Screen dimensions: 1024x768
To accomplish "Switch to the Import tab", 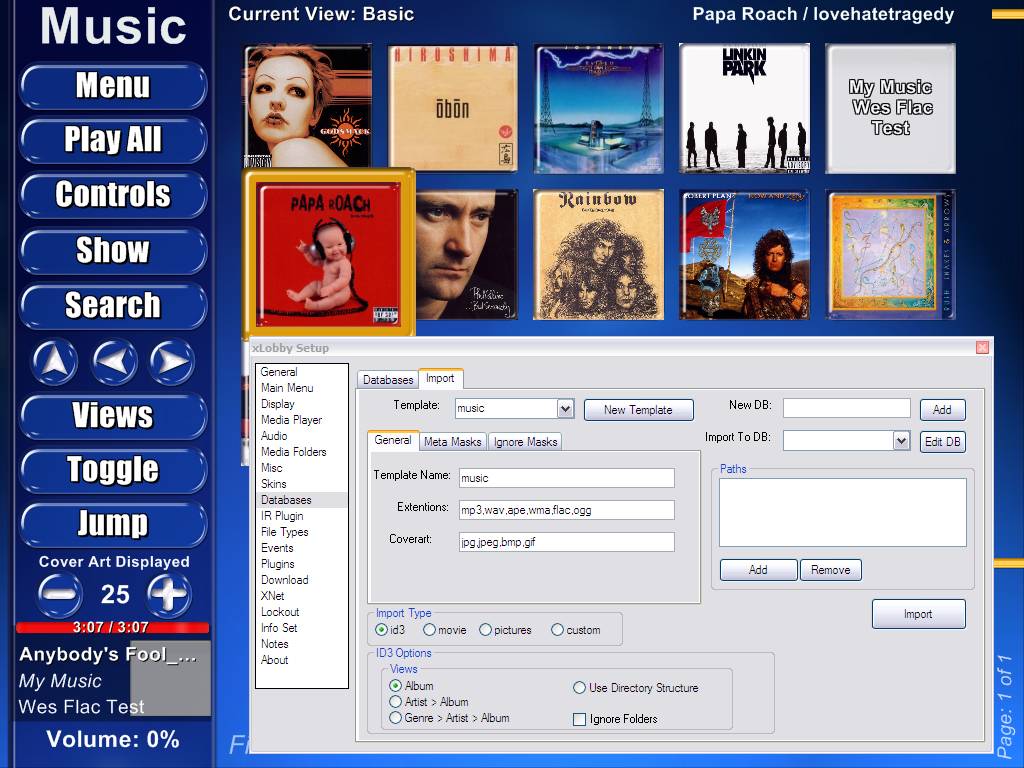I will pos(440,378).
